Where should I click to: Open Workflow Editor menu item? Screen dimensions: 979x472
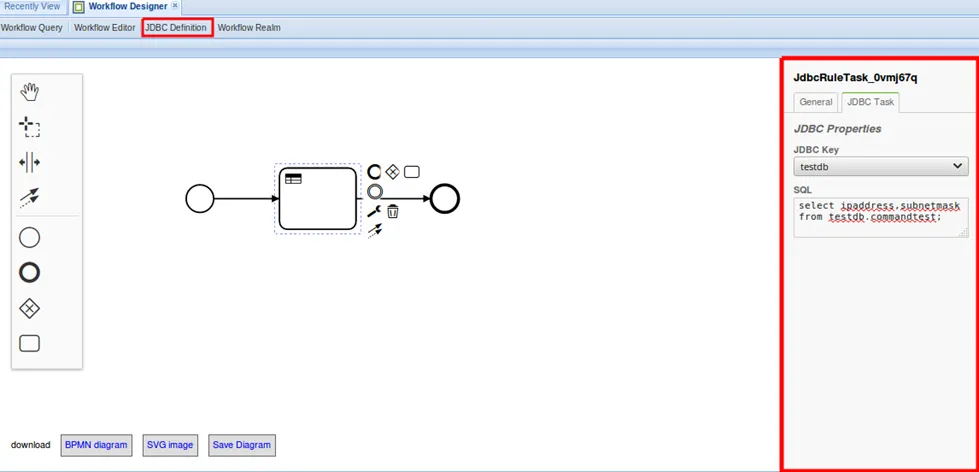104,27
